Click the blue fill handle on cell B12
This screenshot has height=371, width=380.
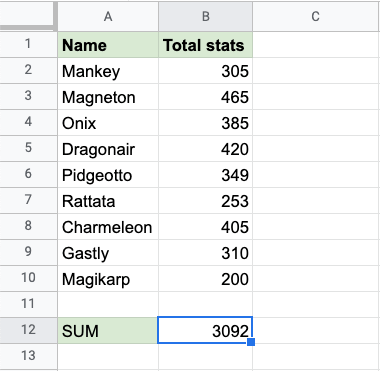(x=251, y=342)
